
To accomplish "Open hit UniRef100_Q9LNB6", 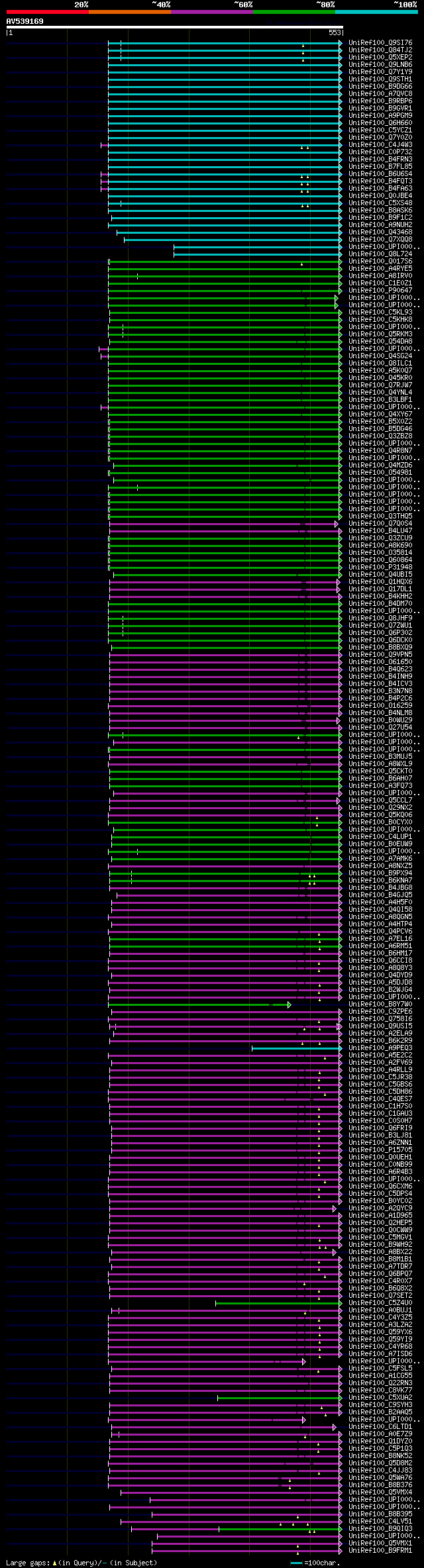I will 380,64.
